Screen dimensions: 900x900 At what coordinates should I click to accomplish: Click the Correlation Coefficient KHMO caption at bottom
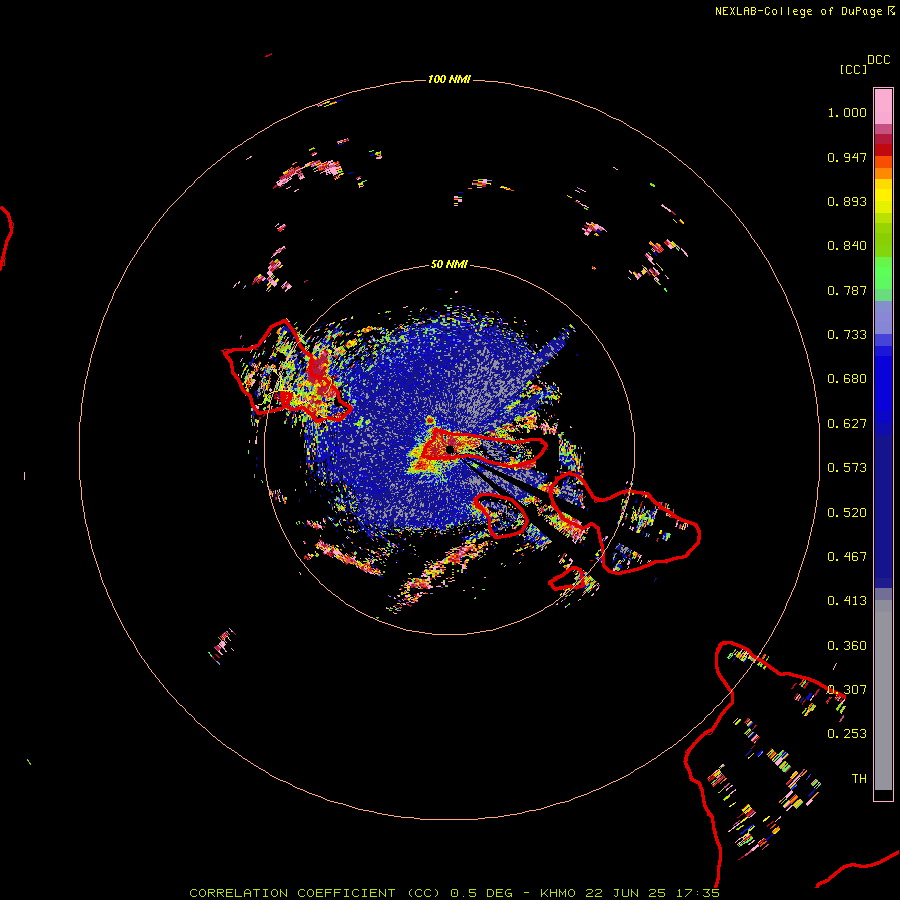point(454,893)
